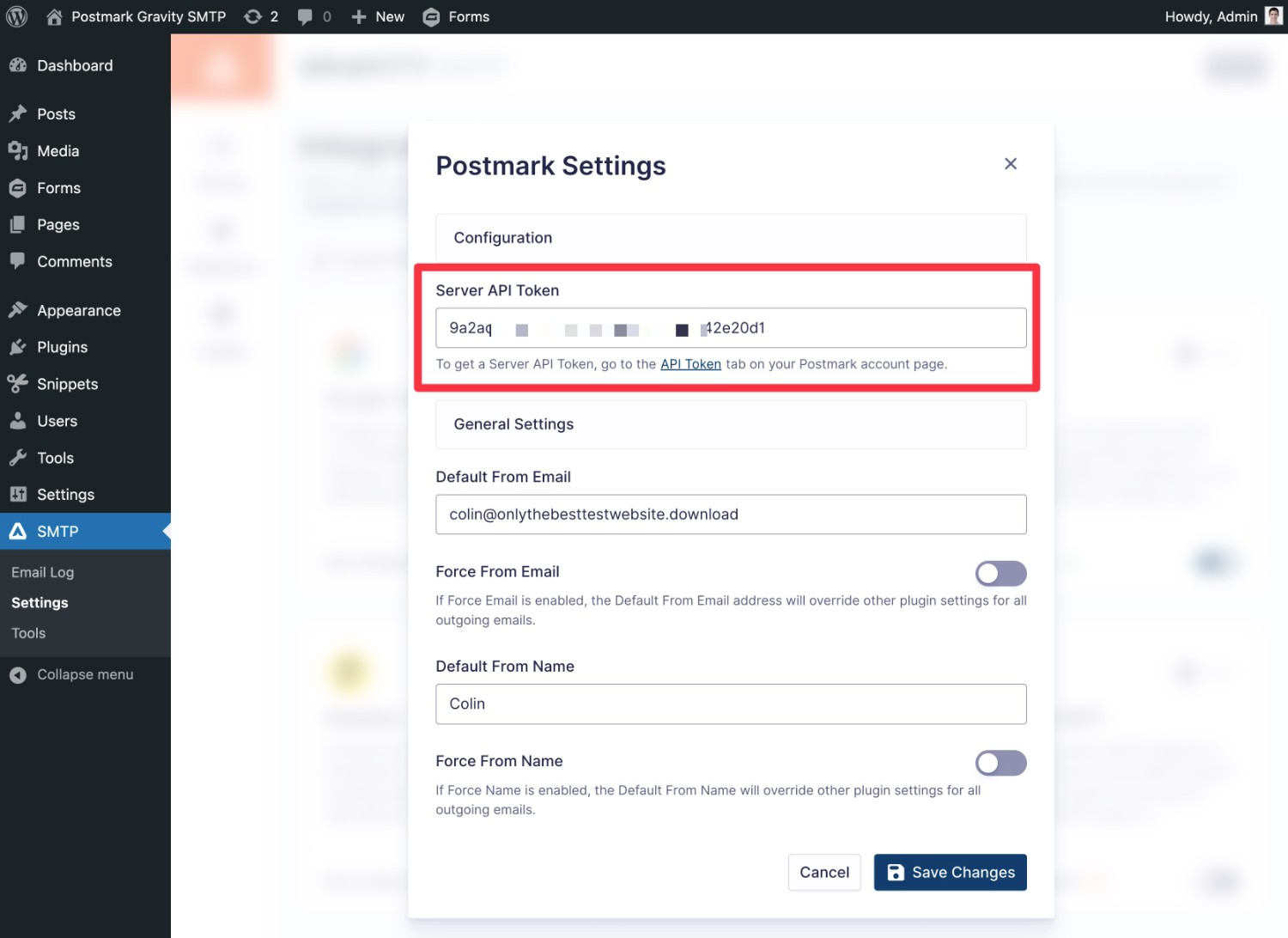The image size is (1288, 938).
Task: Click the Snippets scissors icon
Action: point(18,384)
